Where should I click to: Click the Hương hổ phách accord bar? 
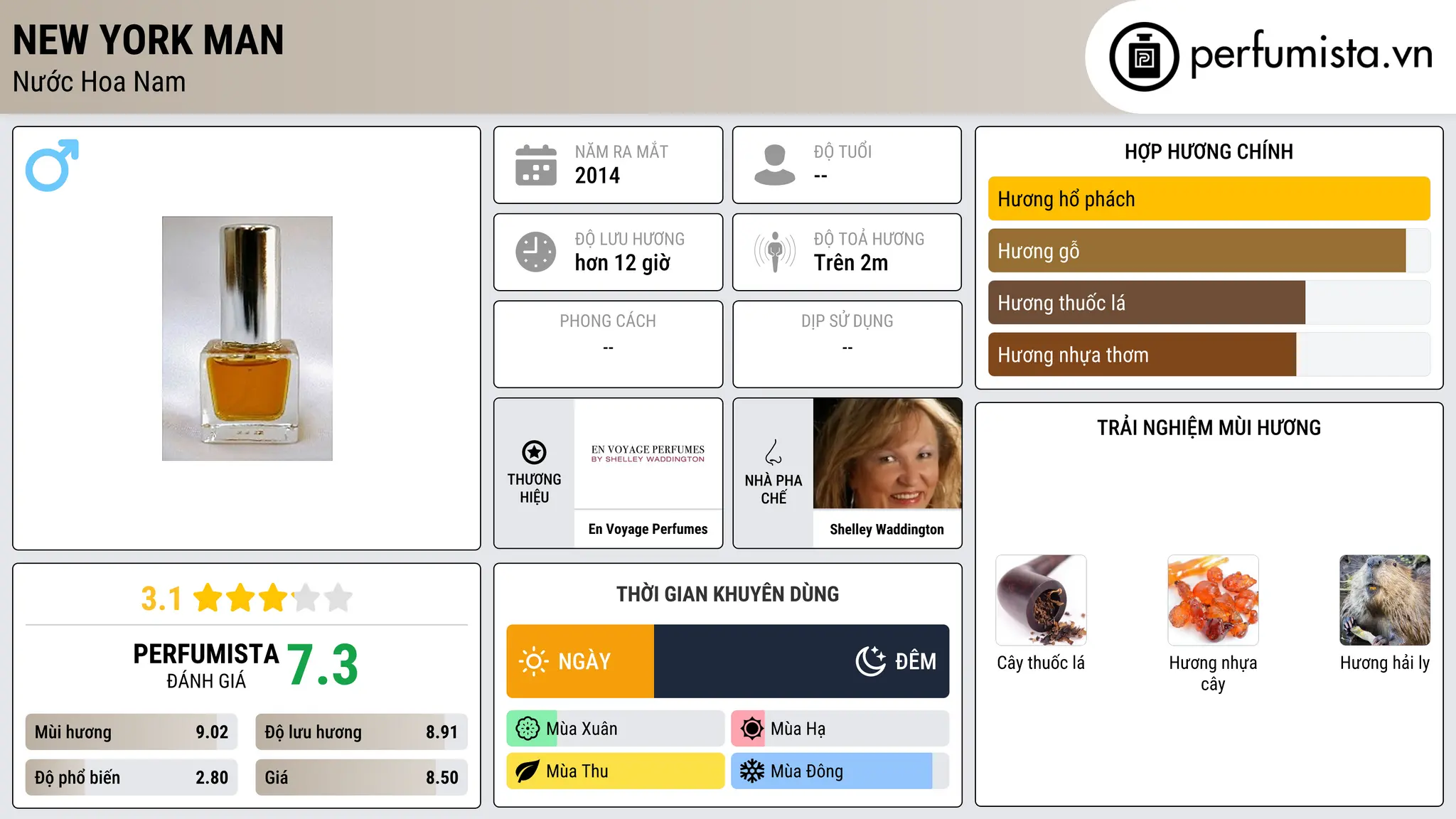coord(1209,199)
